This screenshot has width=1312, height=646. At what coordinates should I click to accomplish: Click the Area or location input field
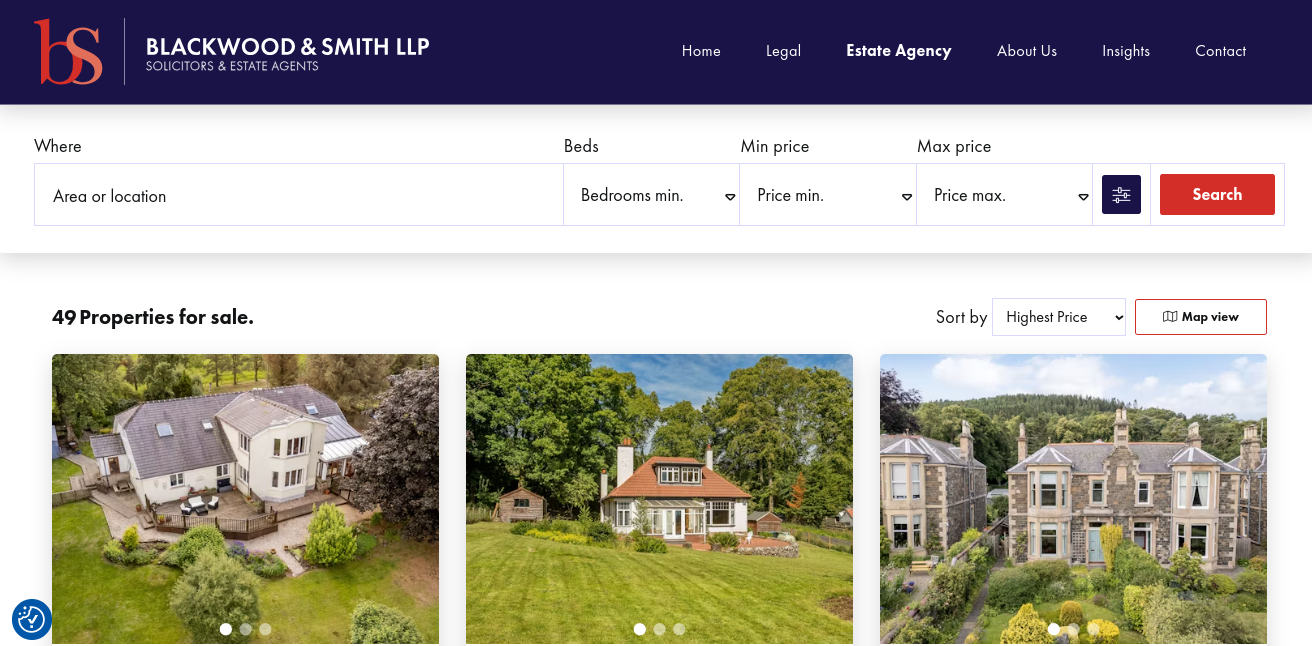pos(299,195)
